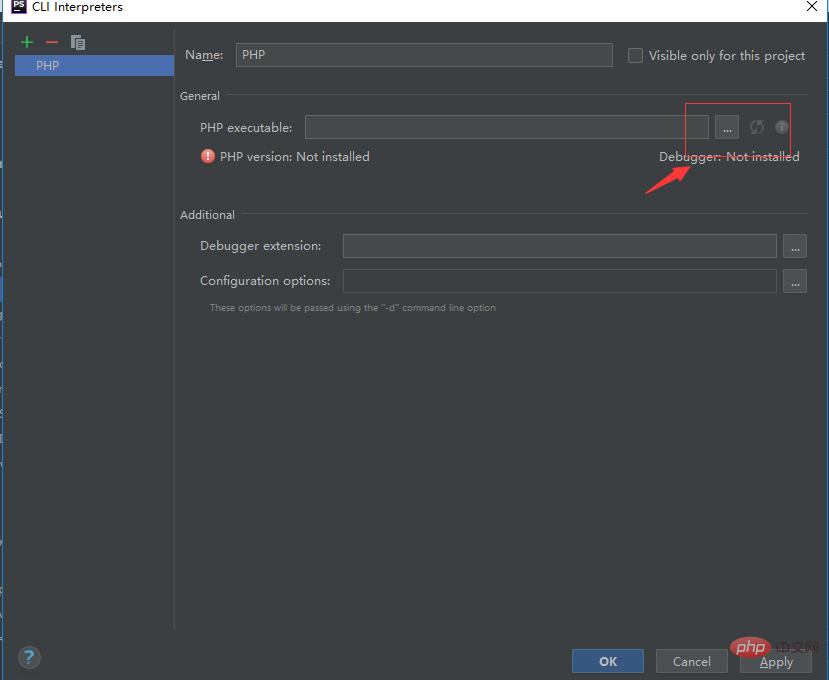Screen dimensions: 829x680
Task: Browse for the PHP executable path
Action: coord(727,127)
